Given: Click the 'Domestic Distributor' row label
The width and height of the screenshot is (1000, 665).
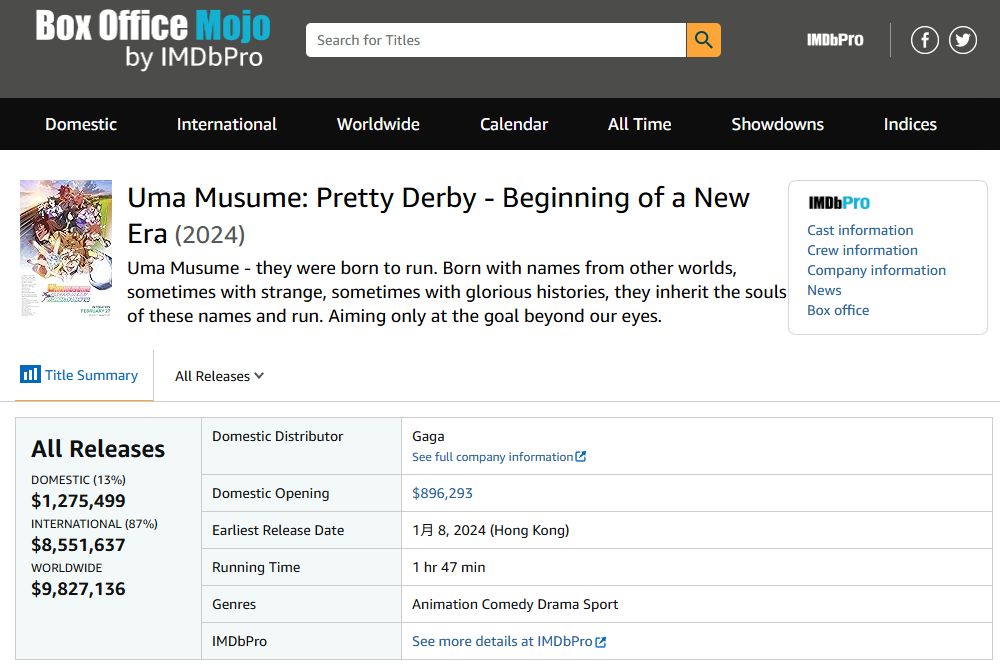Looking at the screenshot, I should [x=277, y=436].
